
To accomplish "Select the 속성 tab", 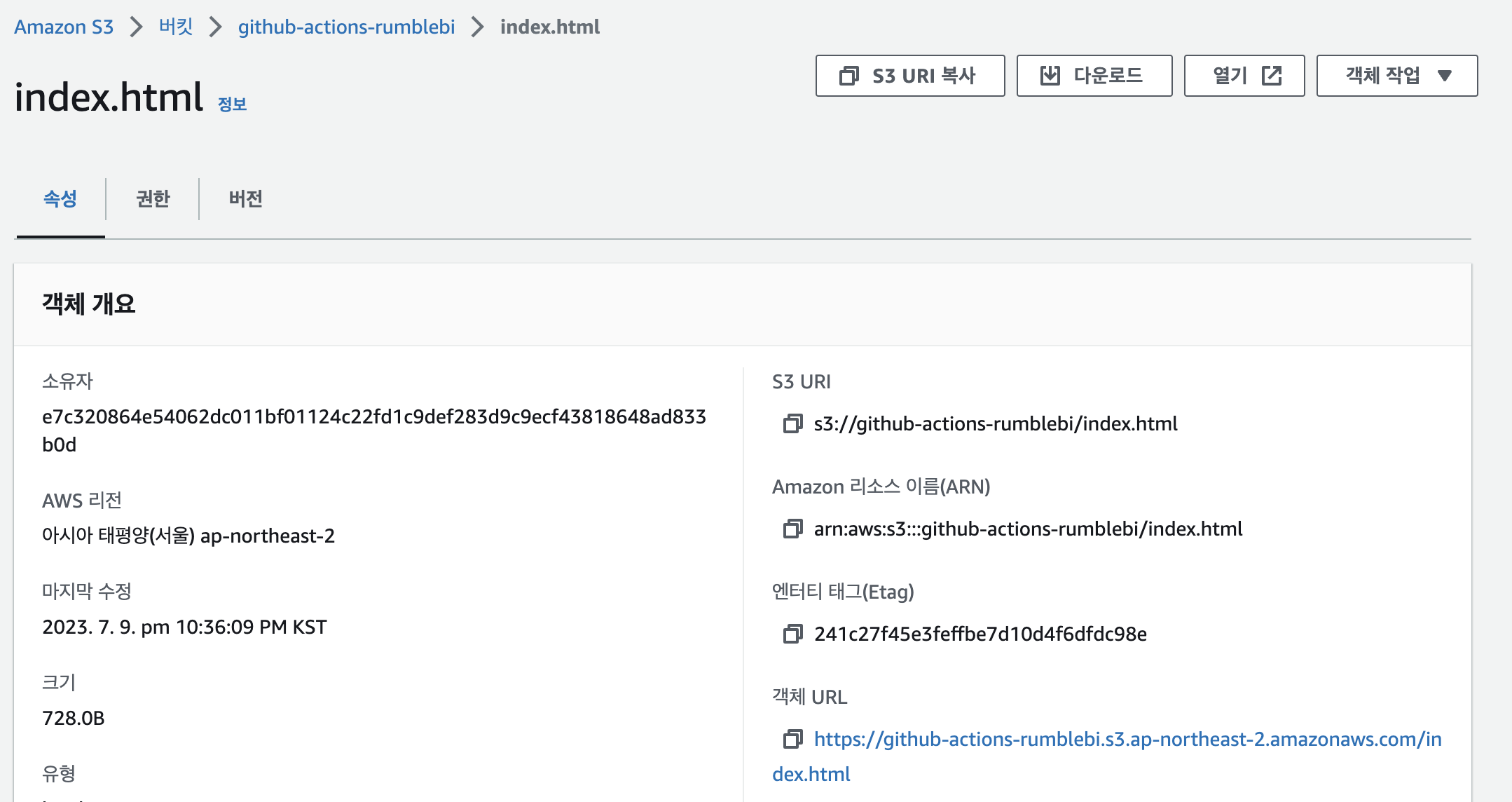I will (60, 199).
